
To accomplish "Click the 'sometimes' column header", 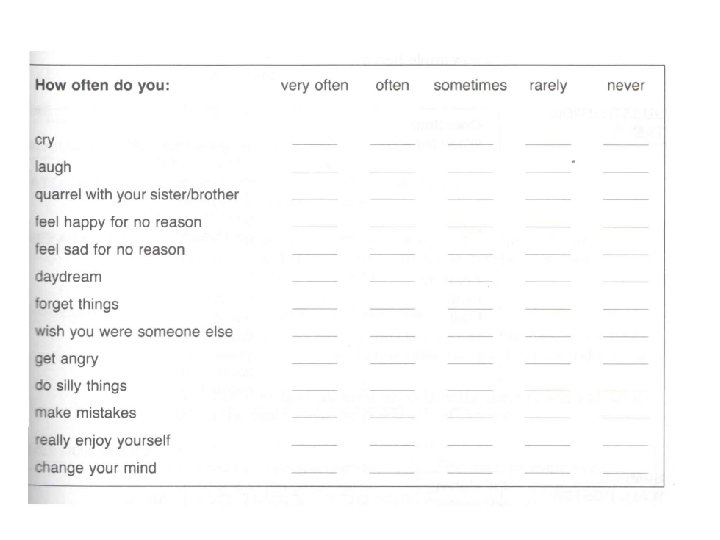I will point(470,86).
